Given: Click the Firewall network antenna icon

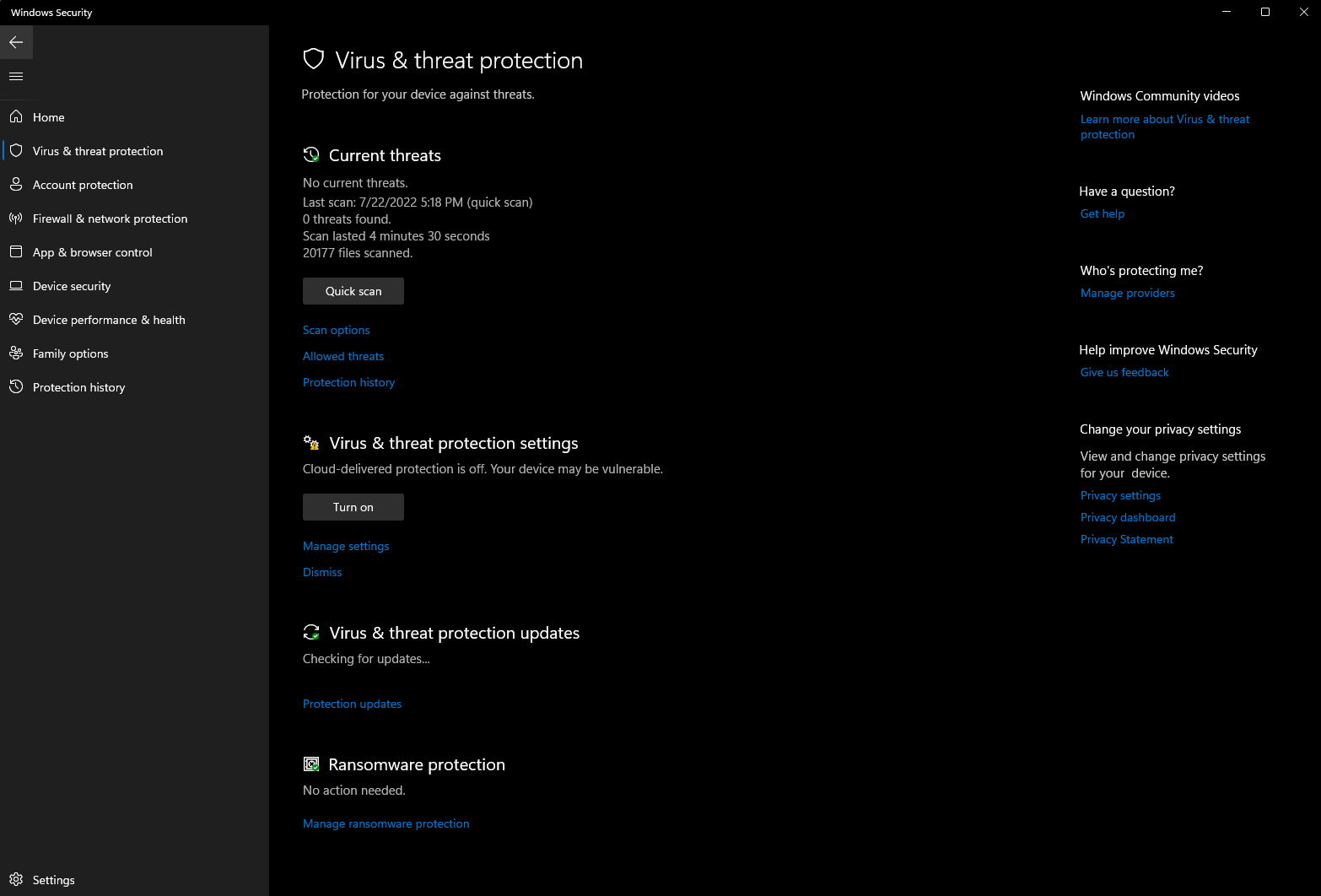Looking at the screenshot, I should (16, 218).
